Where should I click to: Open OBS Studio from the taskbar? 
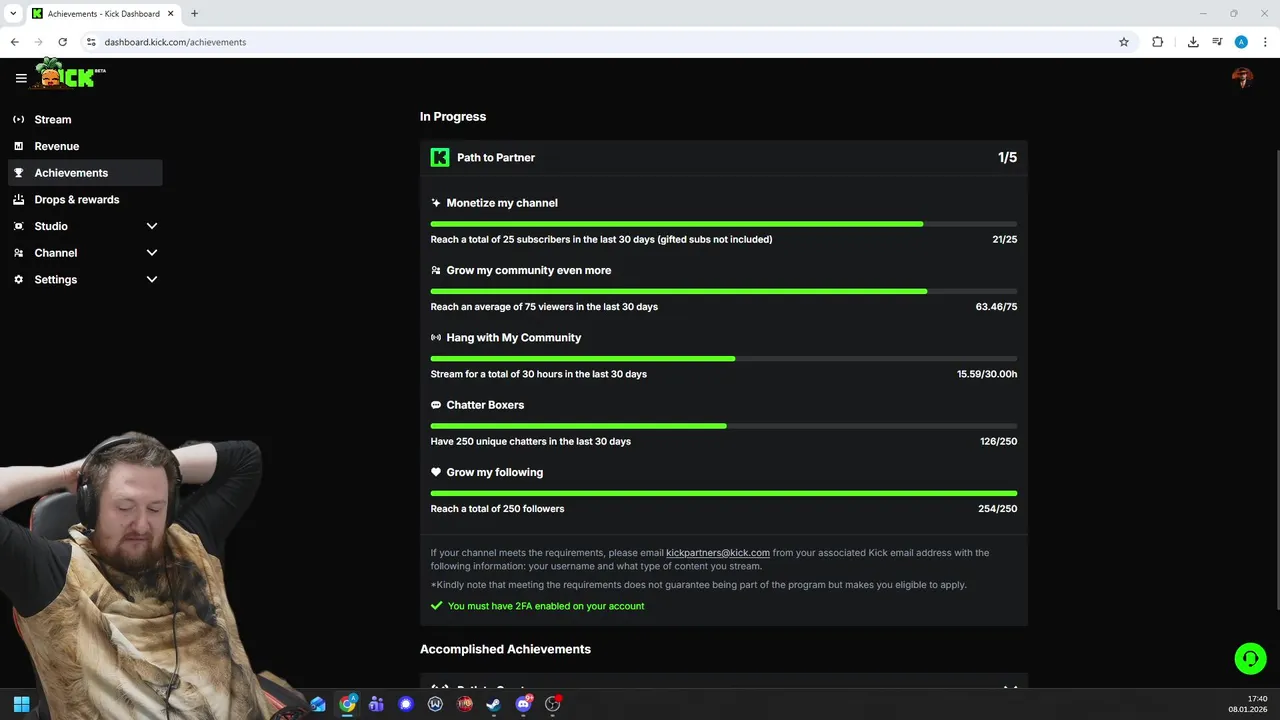point(553,704)
